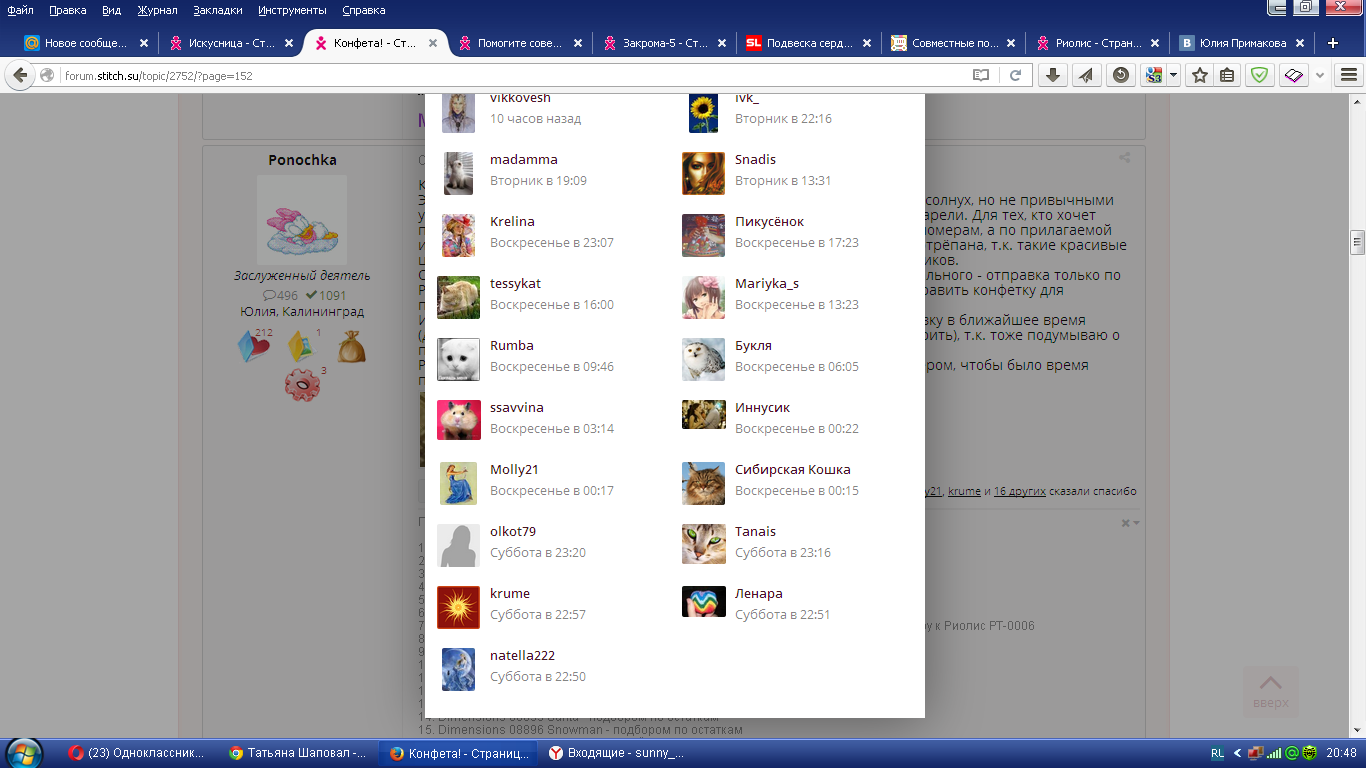Screen dimensions: 1366x768
Task: Open the Firefox hamburger menu
Action: tap(1349, 75)
